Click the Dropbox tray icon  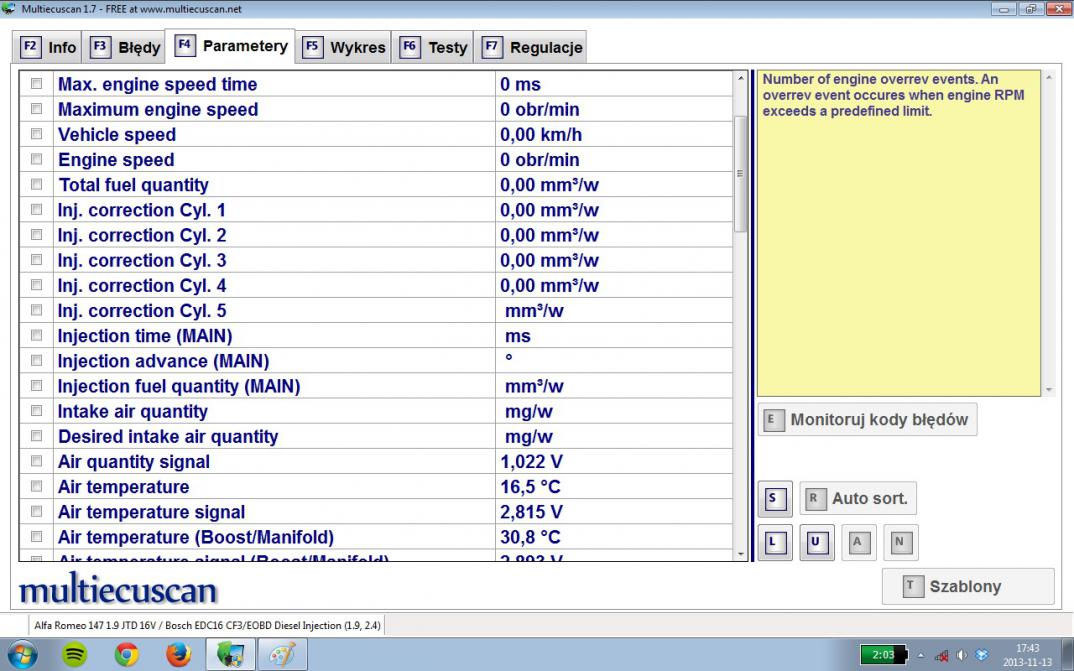point(981,655)
